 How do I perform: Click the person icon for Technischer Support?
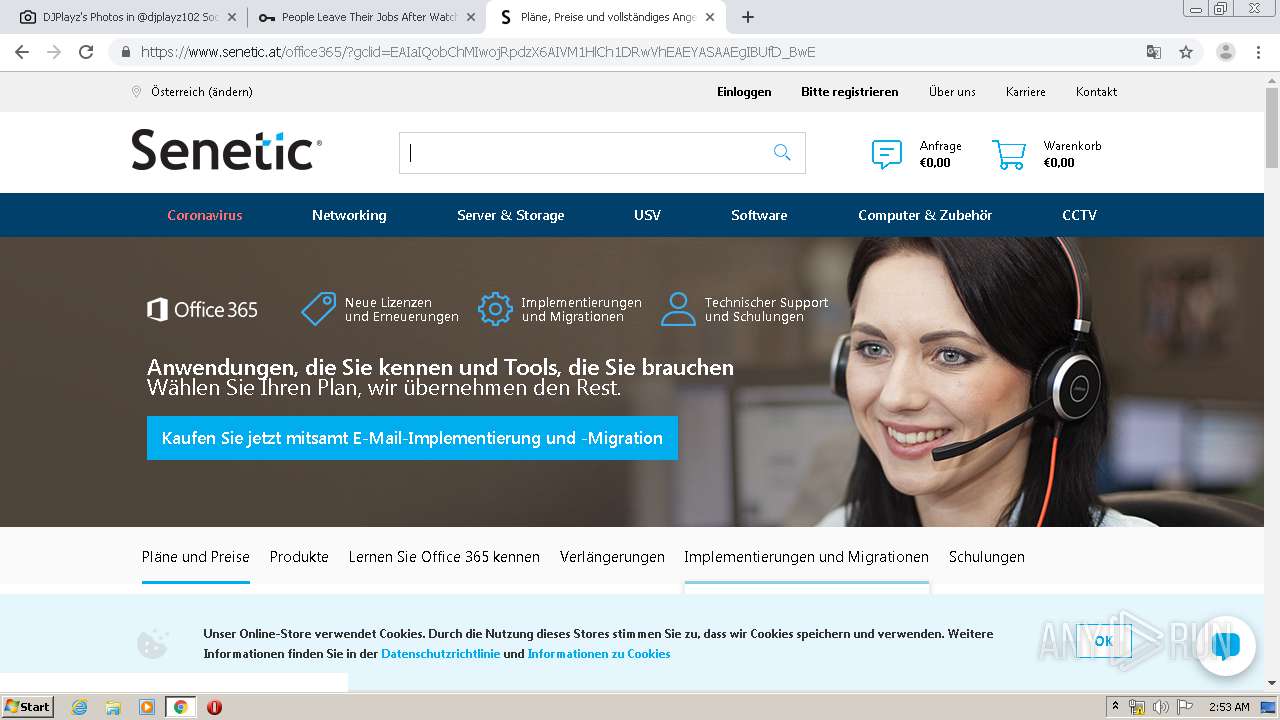point(678,309)
